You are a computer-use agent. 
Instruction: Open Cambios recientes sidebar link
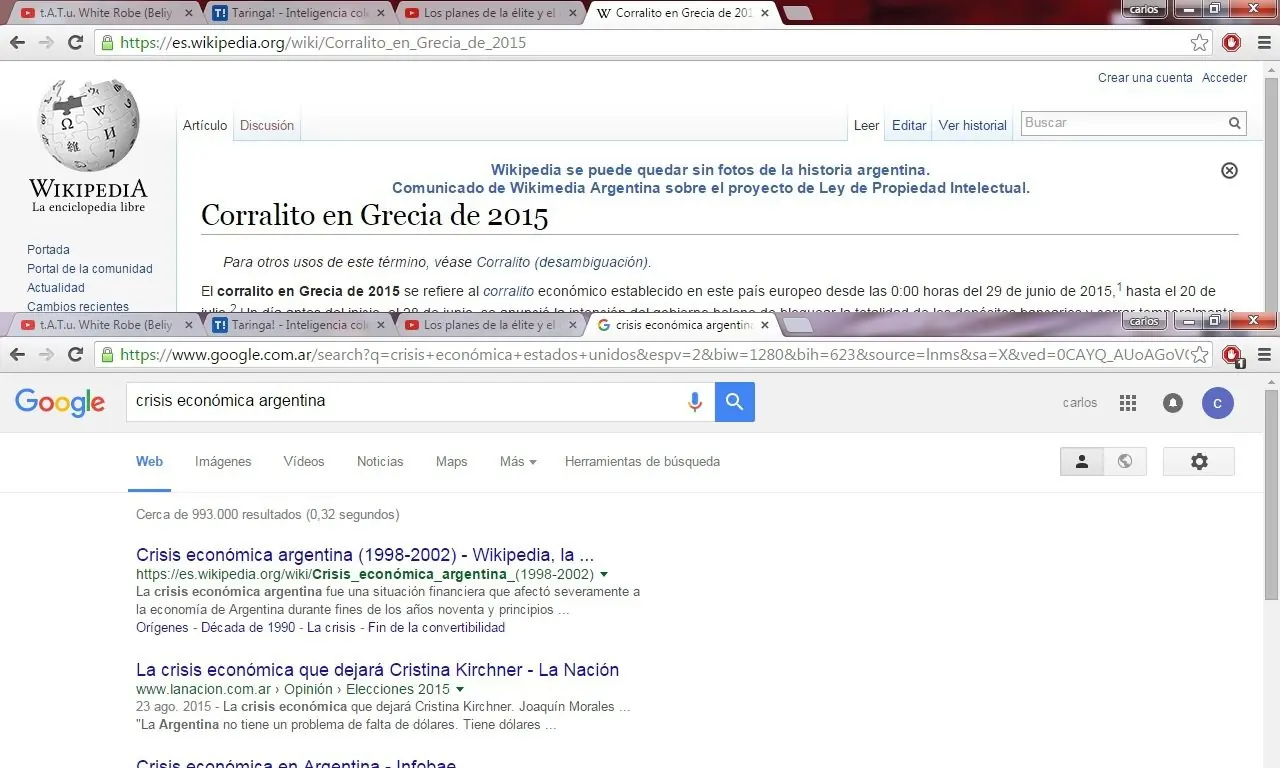pos(78,306)
